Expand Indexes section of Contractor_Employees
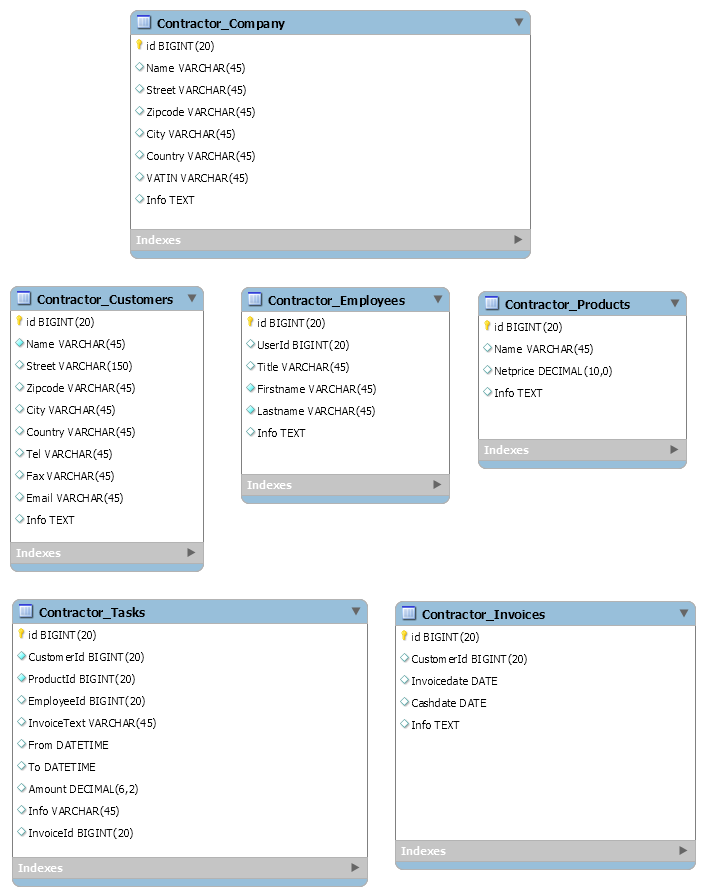Viewport: 705px width, 896px height. (437, 485)
